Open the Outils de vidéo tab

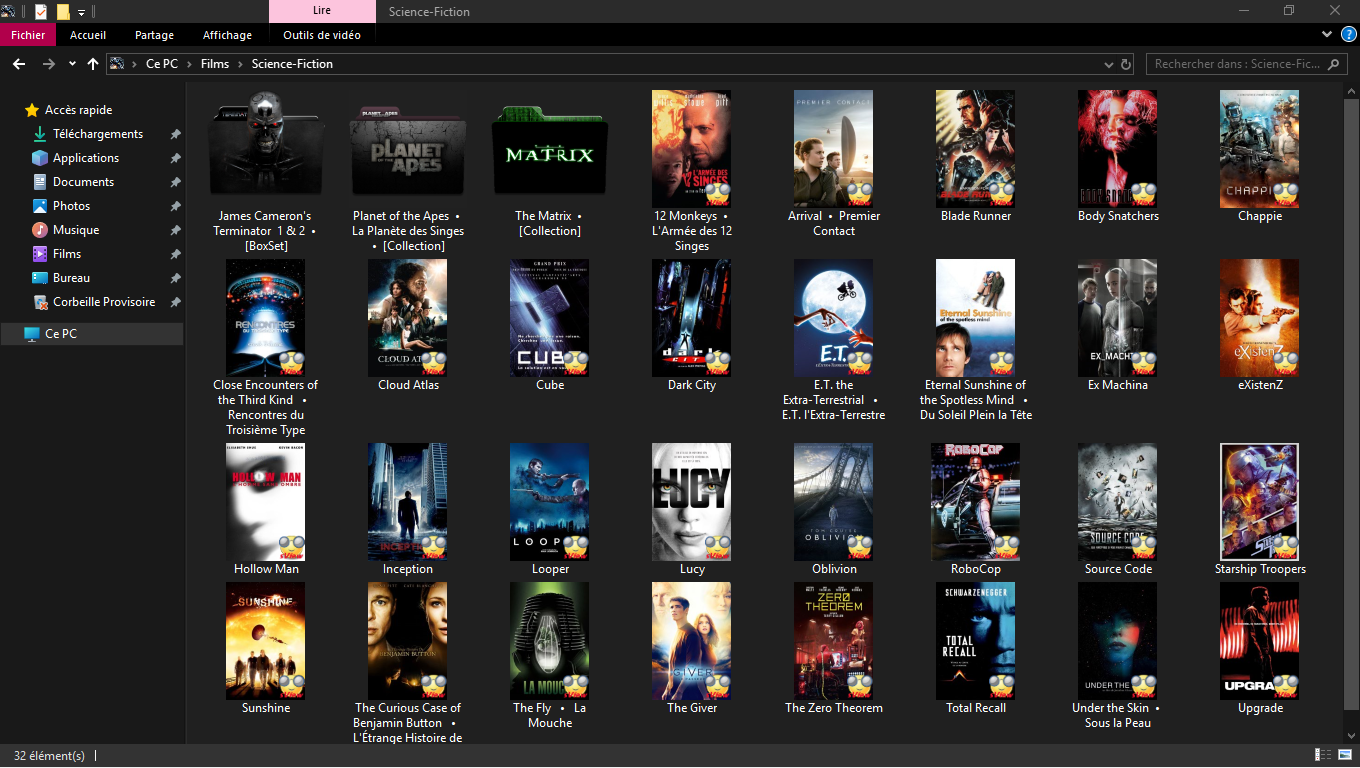[x=322, y=35]
